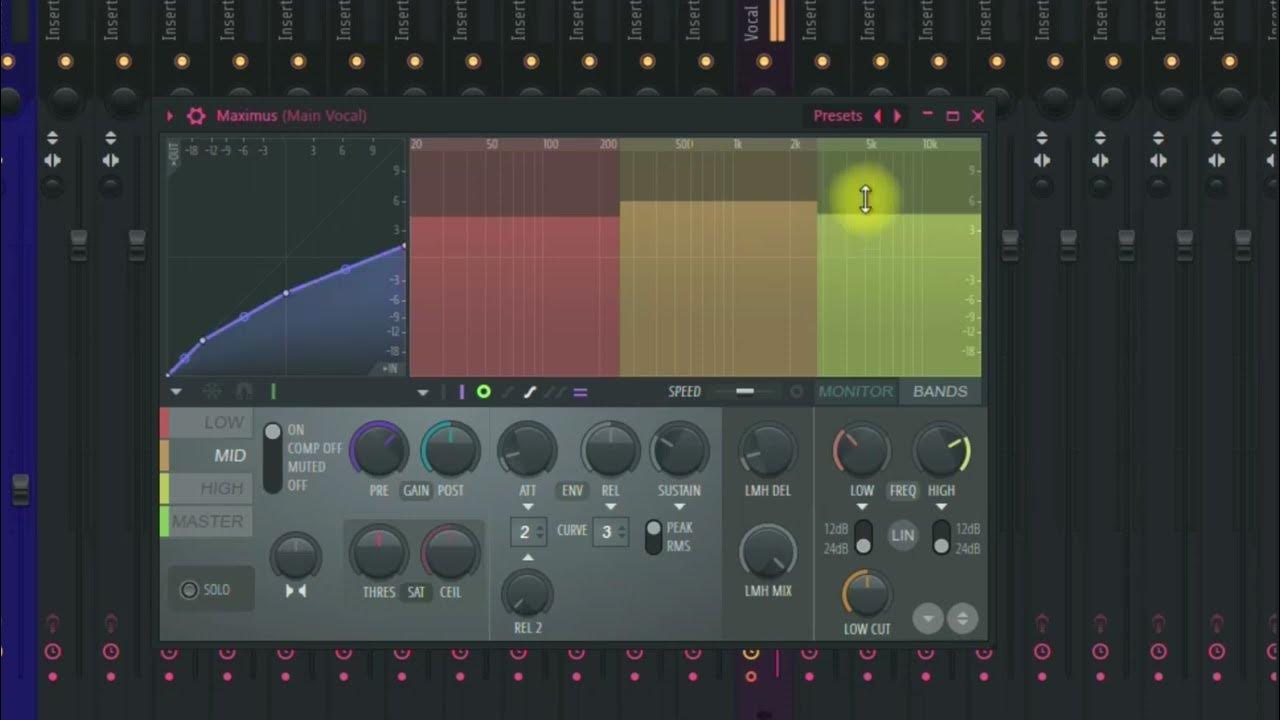
Task: Click the HIGH frequency crossover knob
Action: click(941, 449)
